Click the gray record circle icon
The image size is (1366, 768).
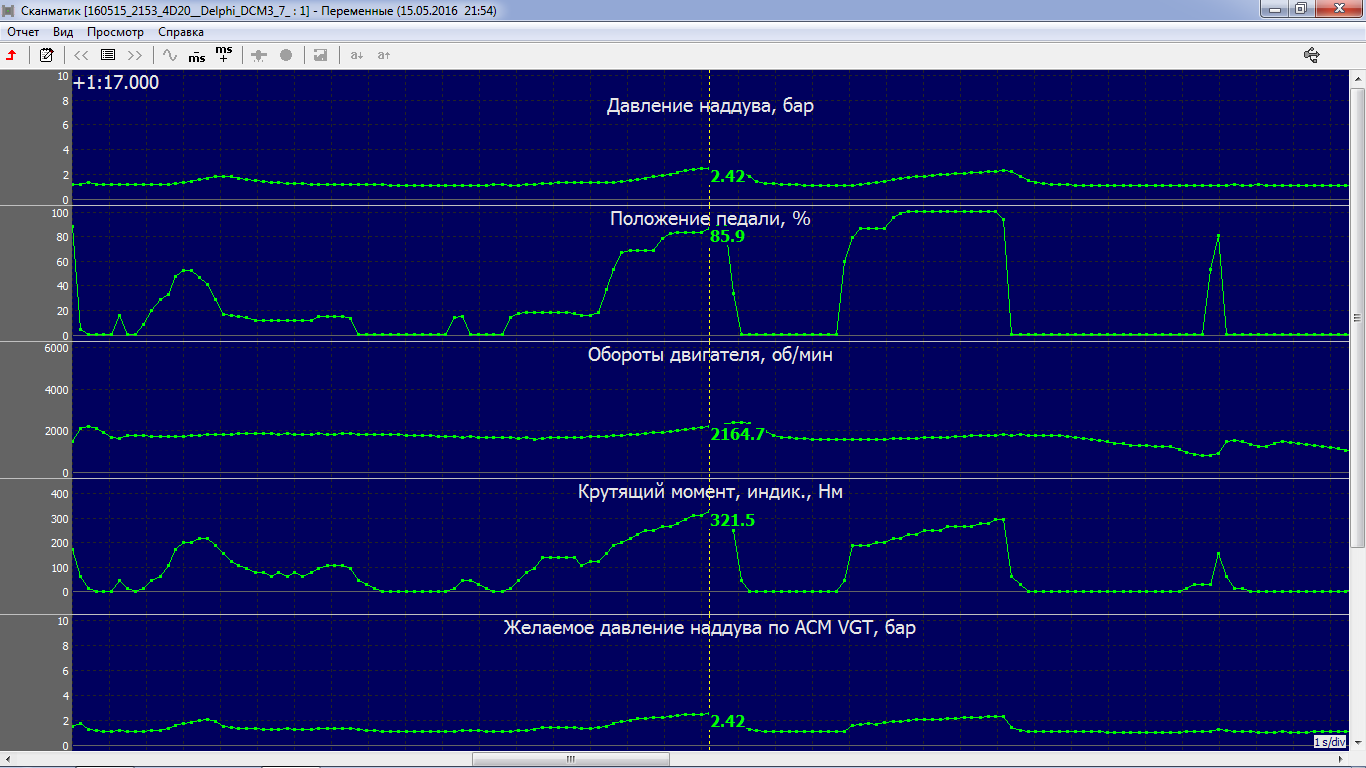[286, 55]
